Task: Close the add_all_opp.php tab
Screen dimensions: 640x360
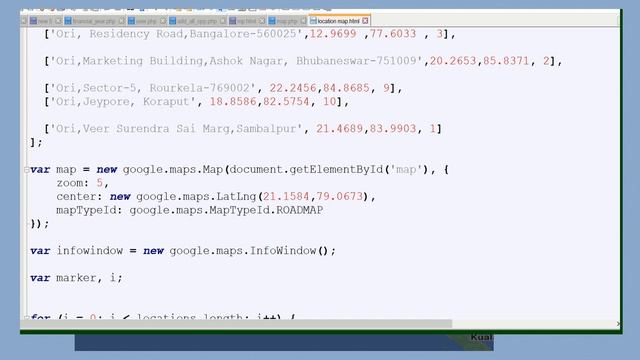Action: click(223, 21)
